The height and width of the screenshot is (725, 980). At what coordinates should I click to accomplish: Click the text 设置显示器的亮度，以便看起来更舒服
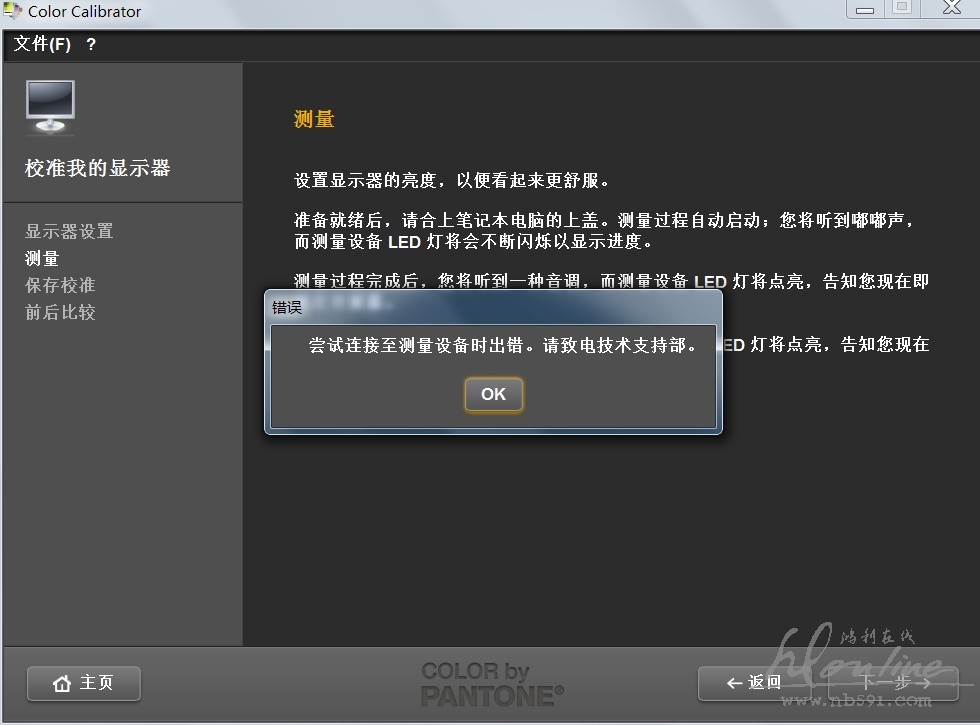click(x=451, y=181)
